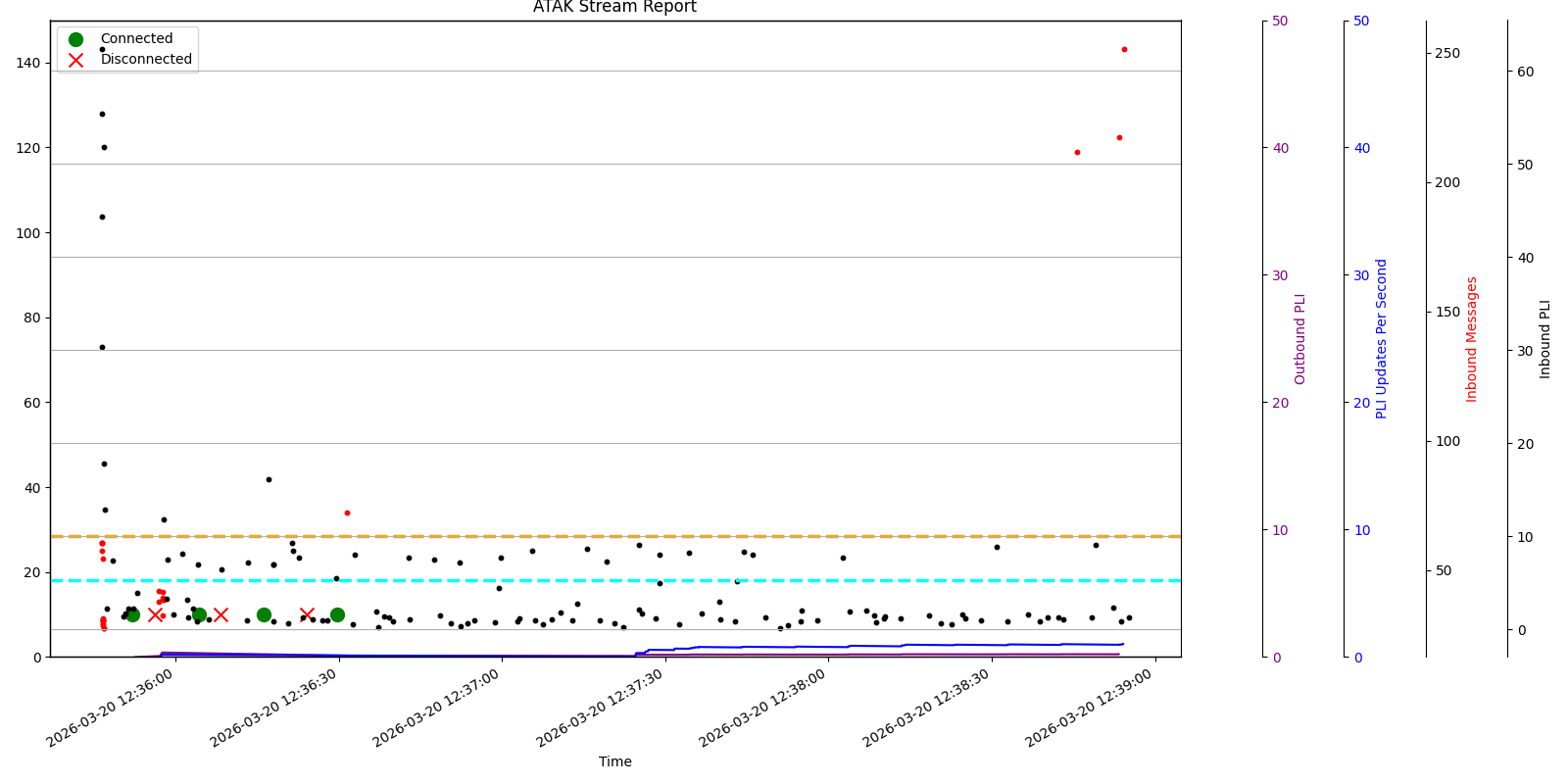Click the "ATAK Stream Report" chart title
The height and width of the screenshot is (784, 1568).
(x=614, y=8)
